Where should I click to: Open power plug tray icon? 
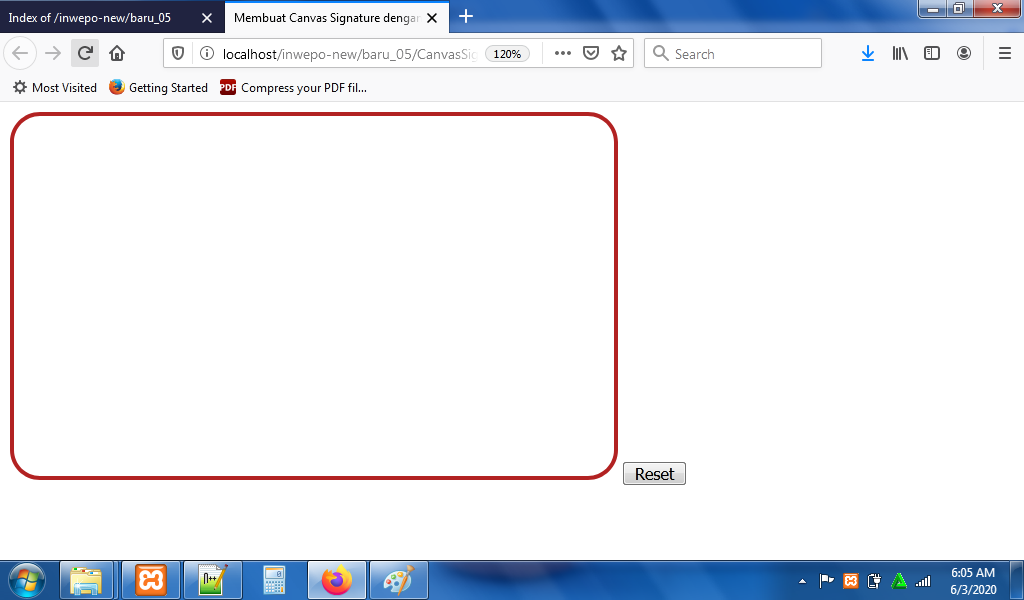coord(874,580)
